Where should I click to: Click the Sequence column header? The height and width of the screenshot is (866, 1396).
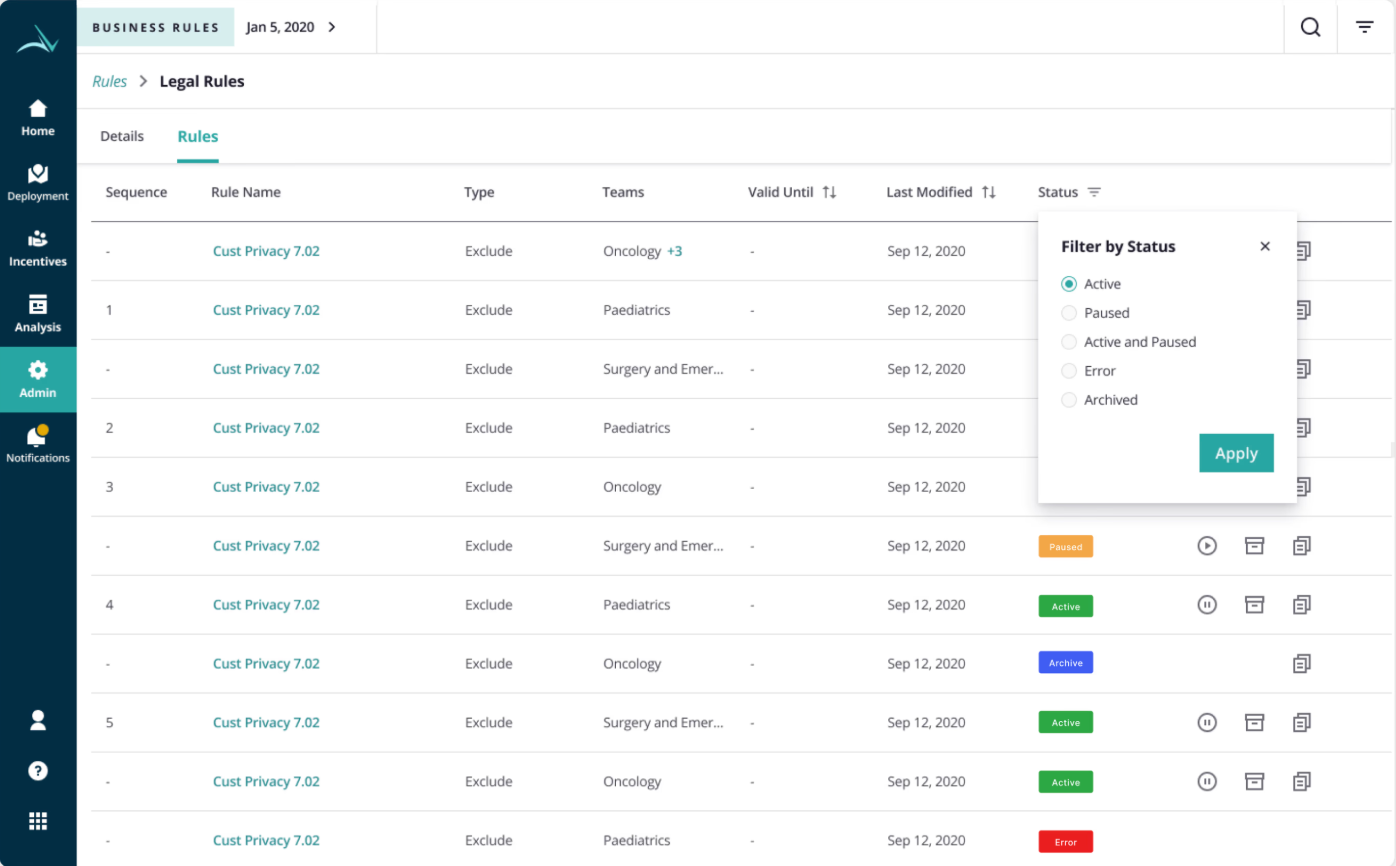(136, 192)
